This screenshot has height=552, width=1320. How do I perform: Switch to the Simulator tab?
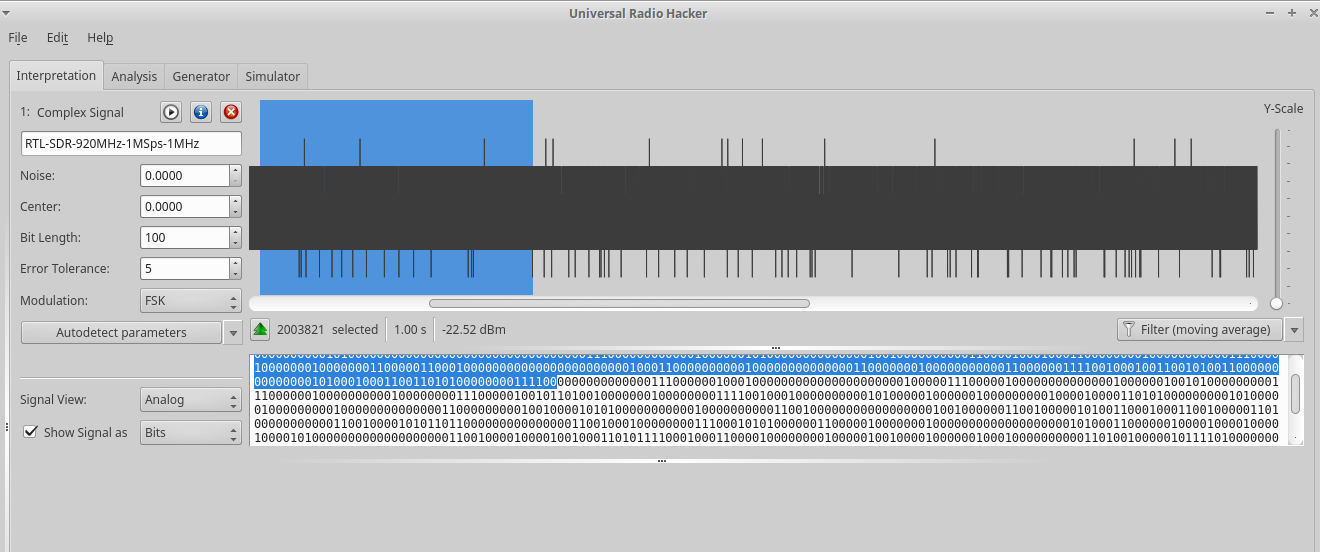click(273, 76)
